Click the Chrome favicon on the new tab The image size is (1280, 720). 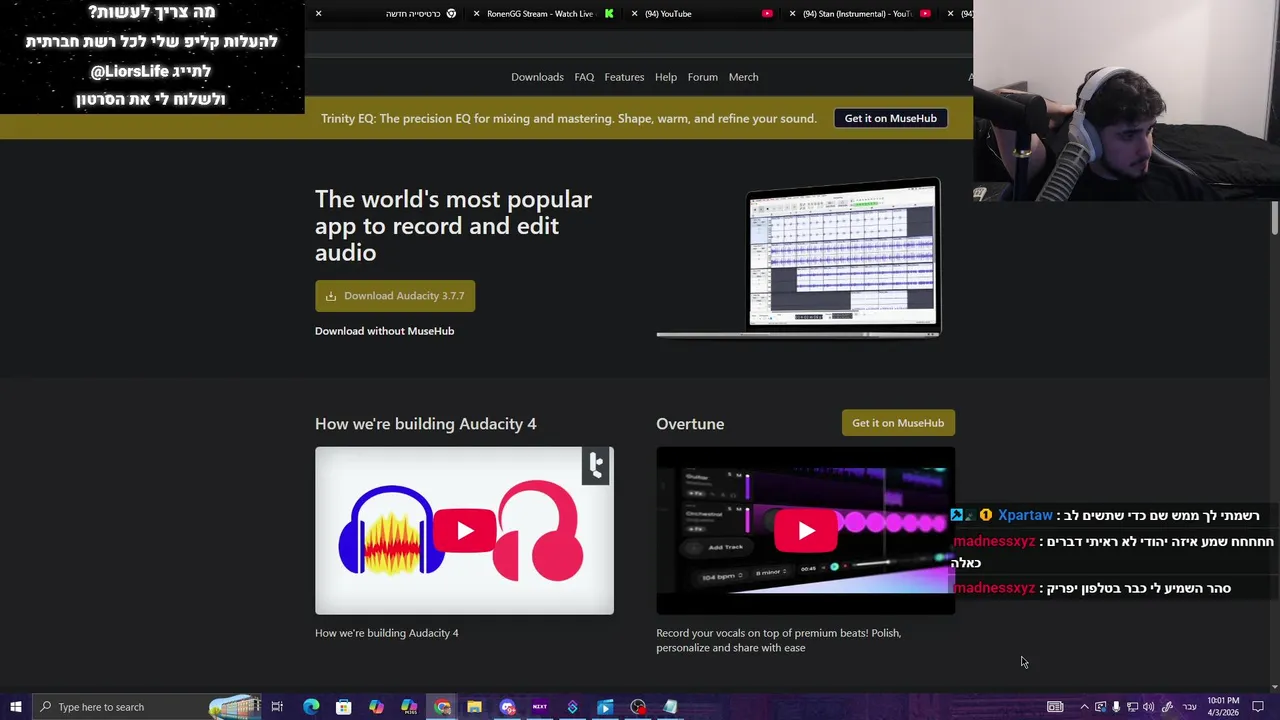[451, 14]
